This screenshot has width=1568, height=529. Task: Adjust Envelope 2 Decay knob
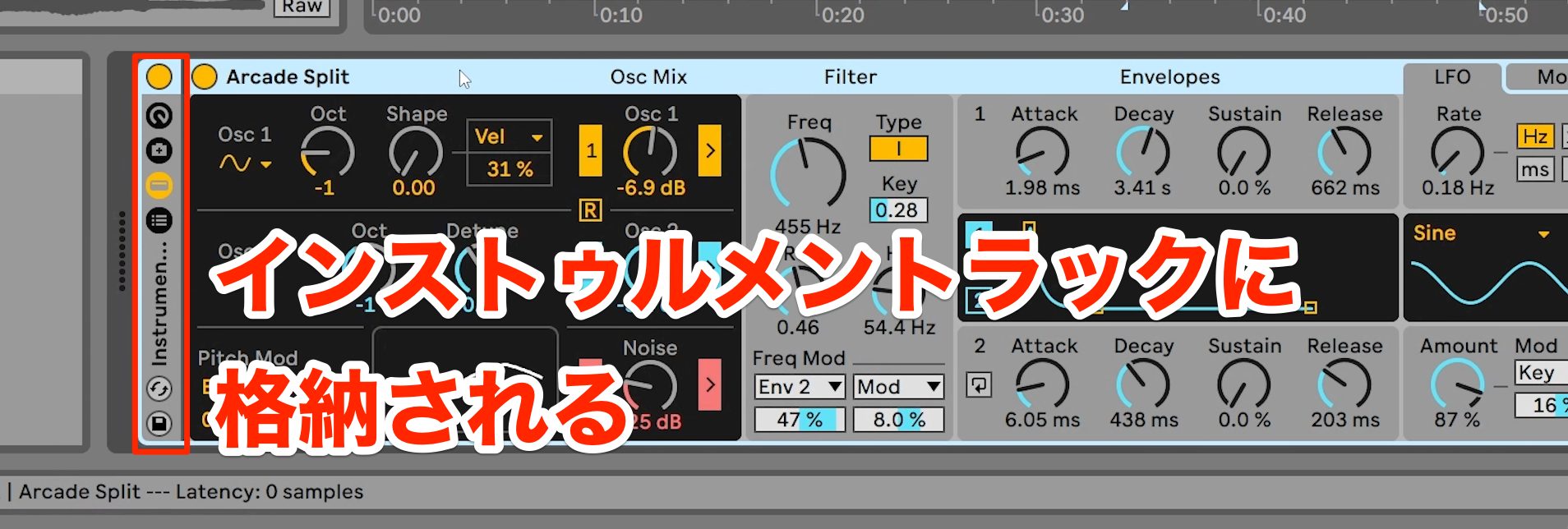pyautogui.click(x=1143, y=385)
